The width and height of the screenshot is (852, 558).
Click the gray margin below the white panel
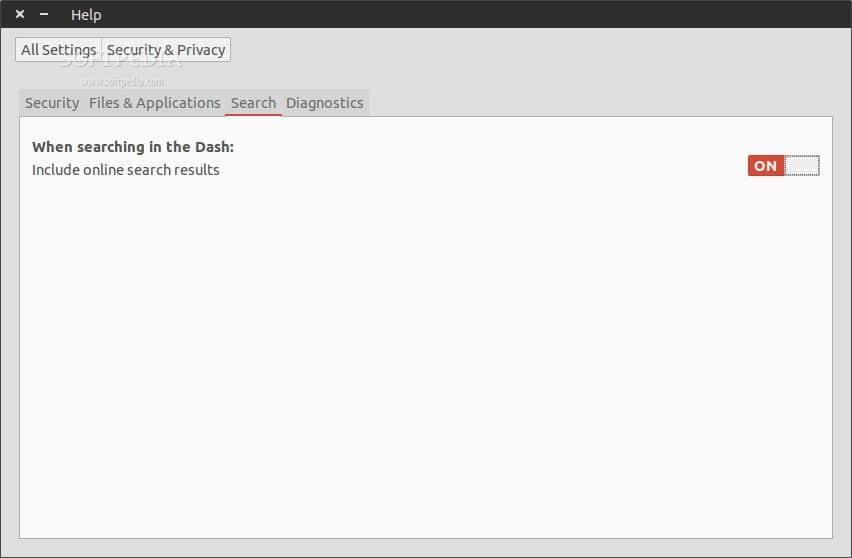[x=425, y=548]
